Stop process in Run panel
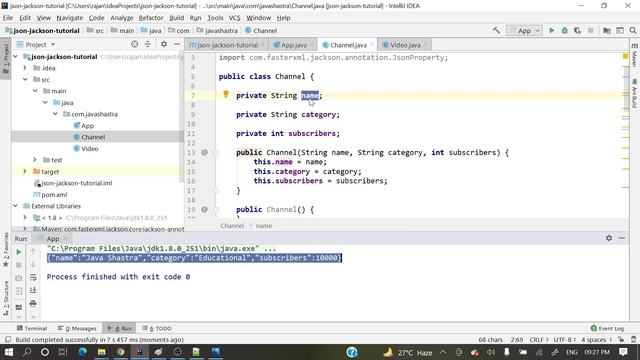The image size is (640, 360). (18, 265)
